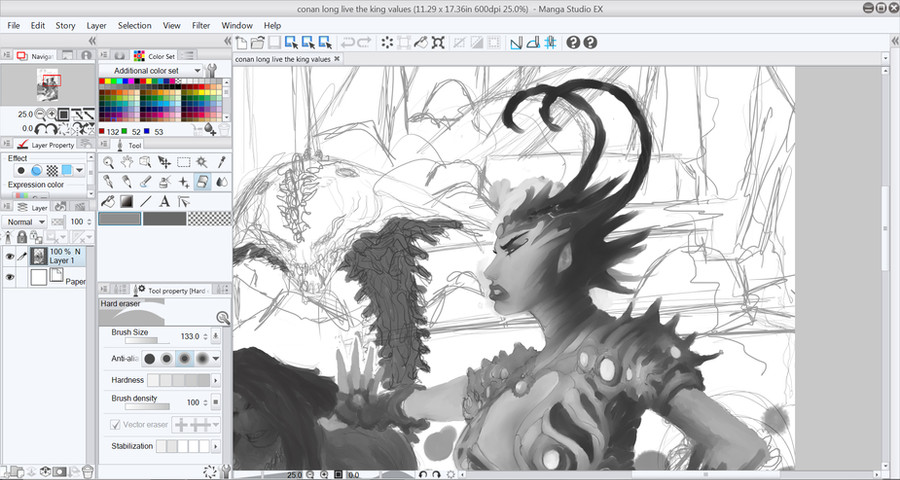Click Open file folder icon
The height and width of the screenshot is (480, 900).
[258, 42]
